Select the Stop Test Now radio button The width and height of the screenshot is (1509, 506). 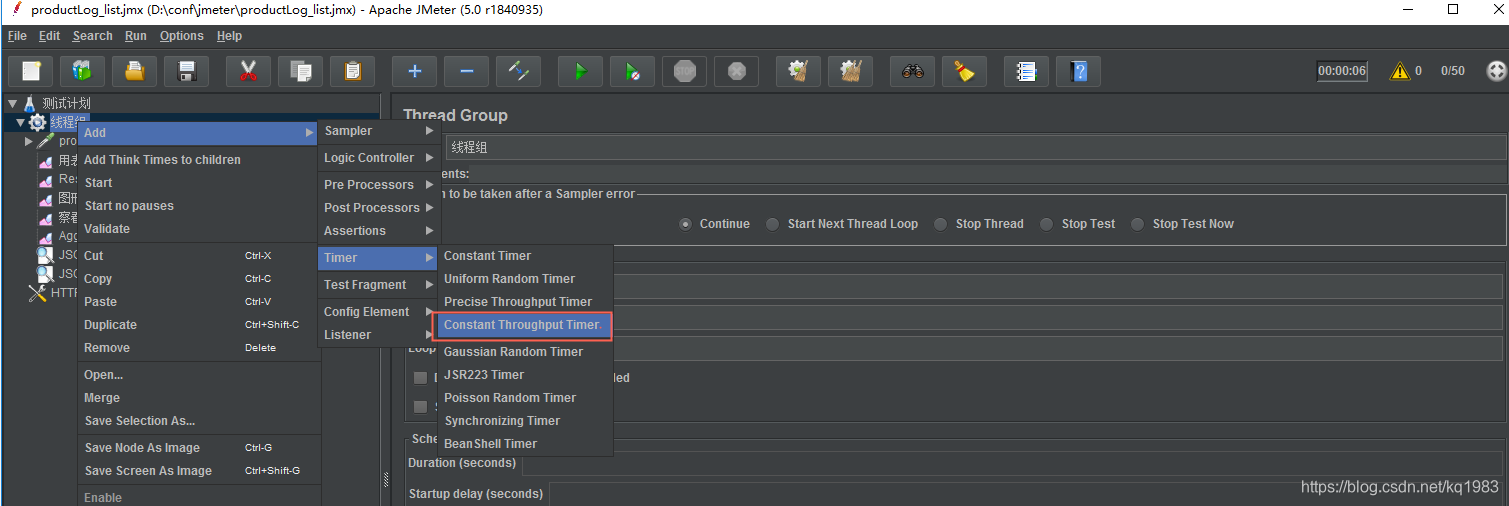(x=1137, y=224)
